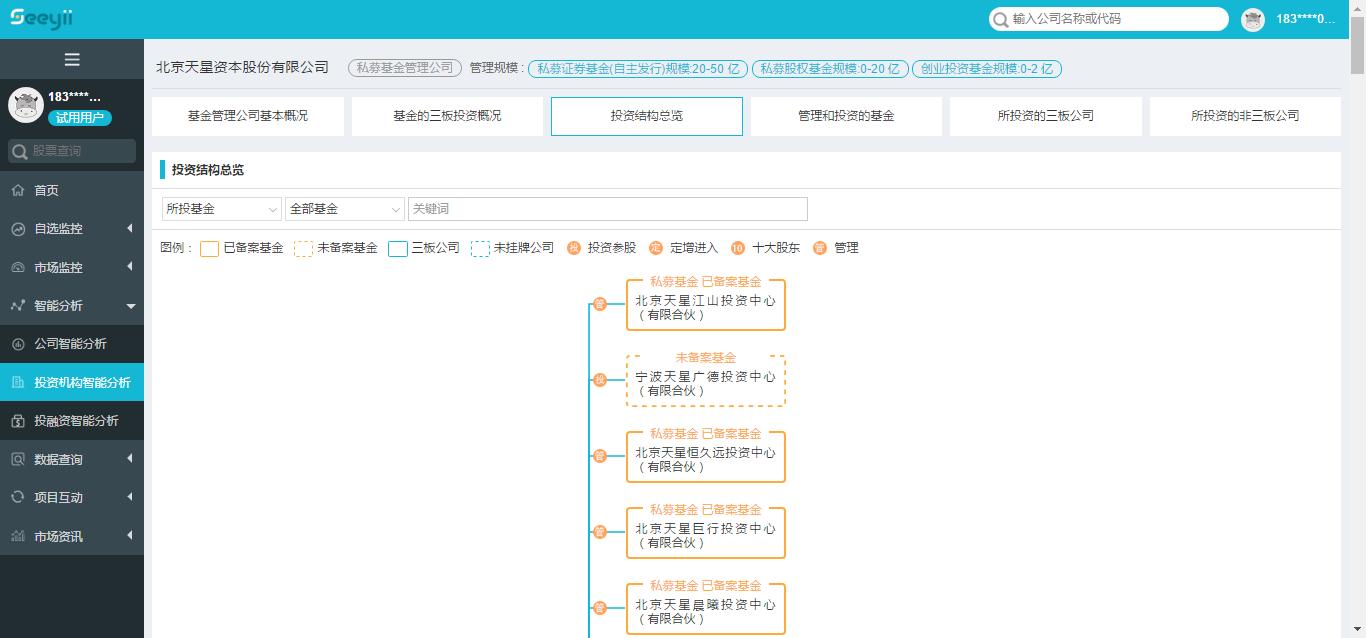Screen dimensions: 1366x638
Task: Click the search magnifier in top search box
Action: tap(1000, 19)
